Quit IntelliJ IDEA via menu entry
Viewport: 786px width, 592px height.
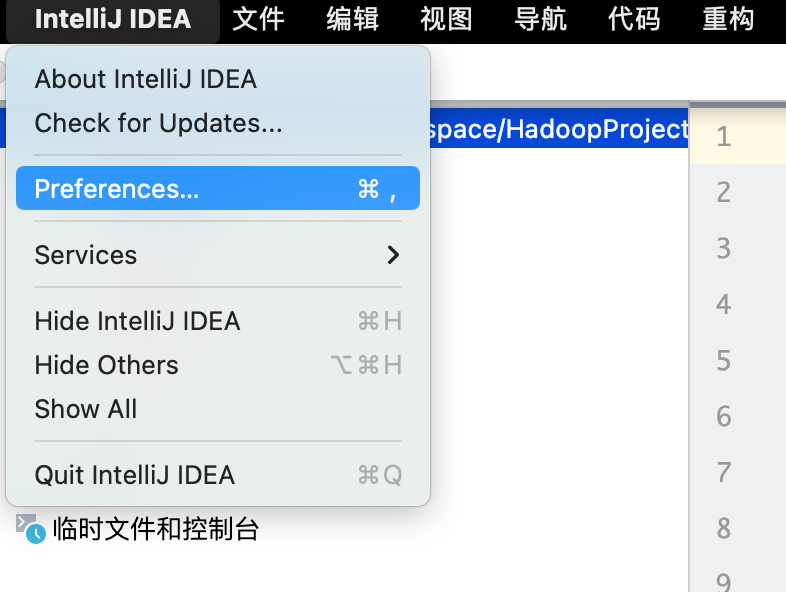click(x=135, y=475)
